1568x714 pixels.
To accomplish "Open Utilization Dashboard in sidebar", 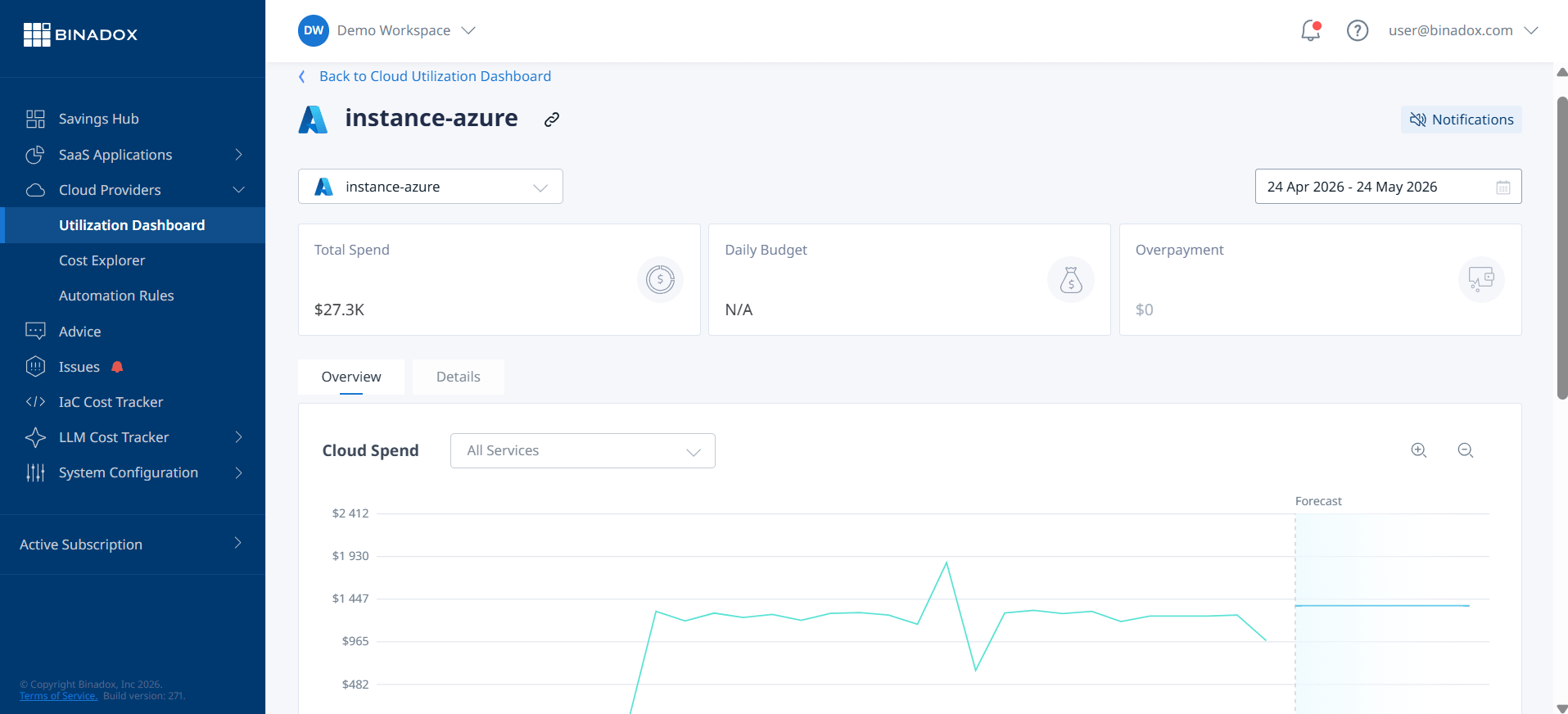I will pos(133,225).
